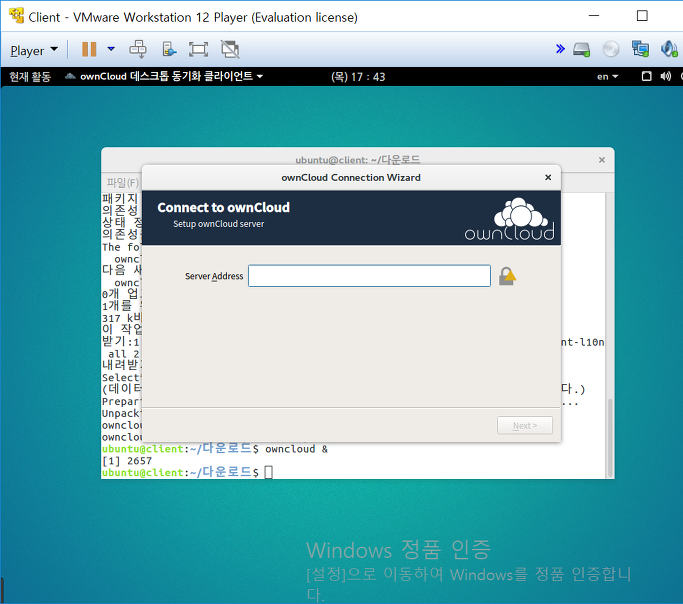
Task: Click the Server Address label
Action: 214,276
